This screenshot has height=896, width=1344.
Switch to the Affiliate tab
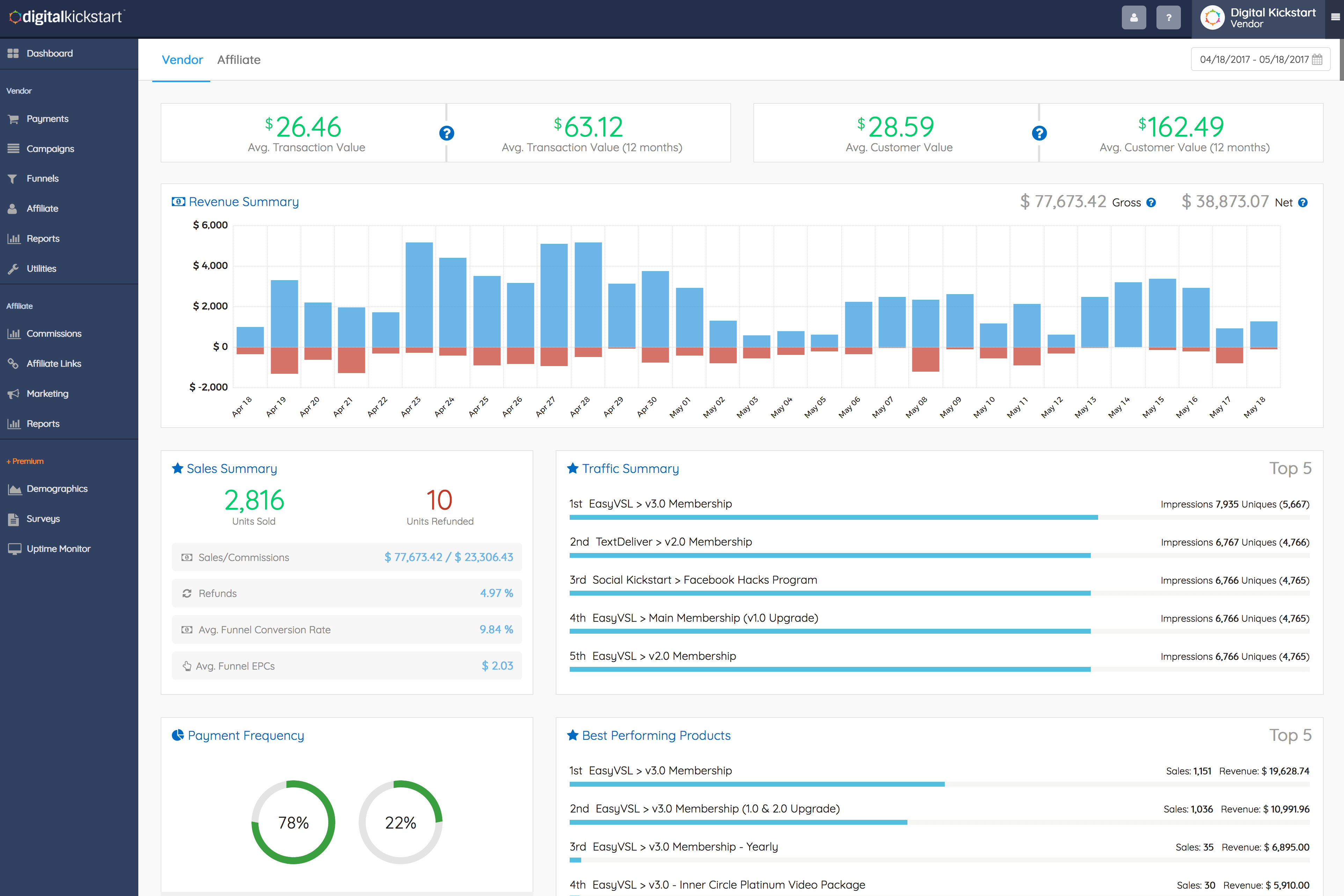(x=239, y=60)
